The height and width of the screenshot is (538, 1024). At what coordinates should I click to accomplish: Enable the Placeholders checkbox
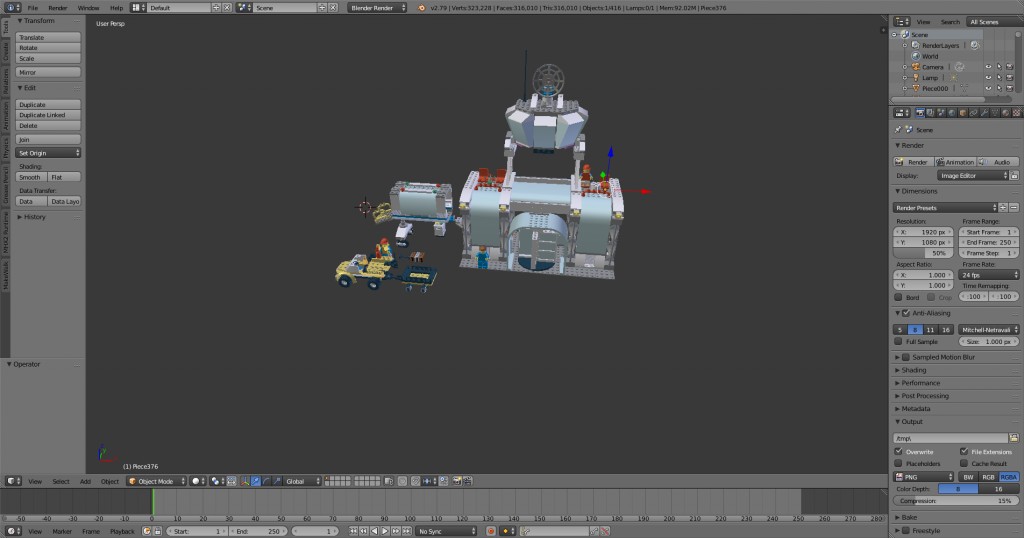(x=898, y=463)
